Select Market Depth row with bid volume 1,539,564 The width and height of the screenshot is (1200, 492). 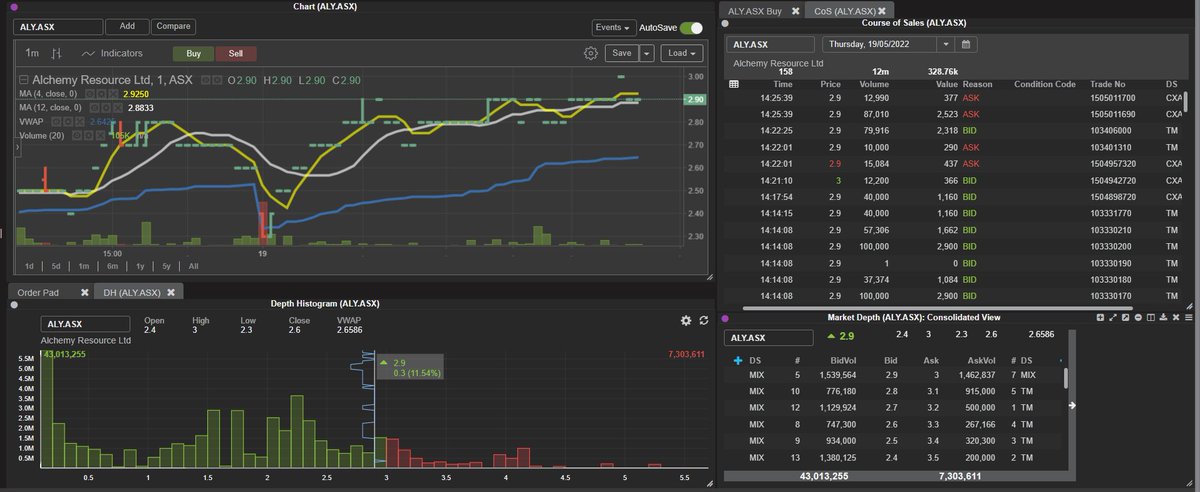click(893, 375)
